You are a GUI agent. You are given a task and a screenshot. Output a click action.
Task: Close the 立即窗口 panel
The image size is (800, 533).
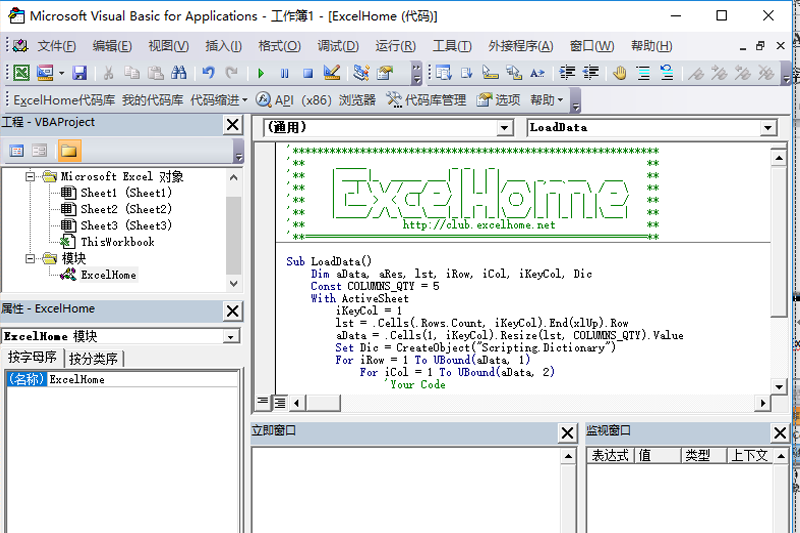[567, 433]
